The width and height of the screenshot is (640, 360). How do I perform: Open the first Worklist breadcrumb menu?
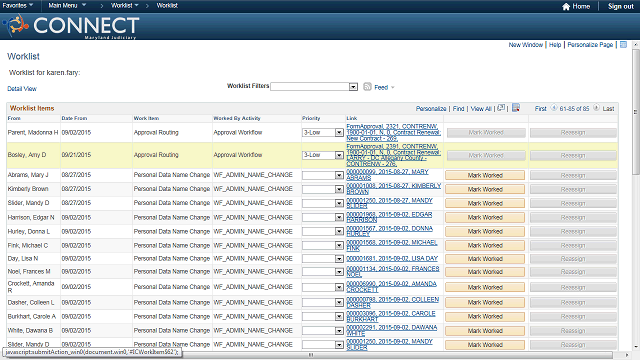coord(124,6)
